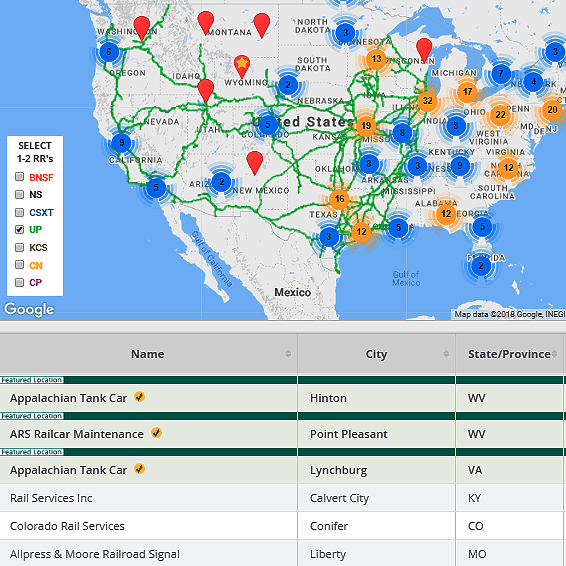Image resolution: width=566 pixels, height=566 pixels.
Task: Open the cluster of 5 in Louisiana
Action: (x=398, y=228)
